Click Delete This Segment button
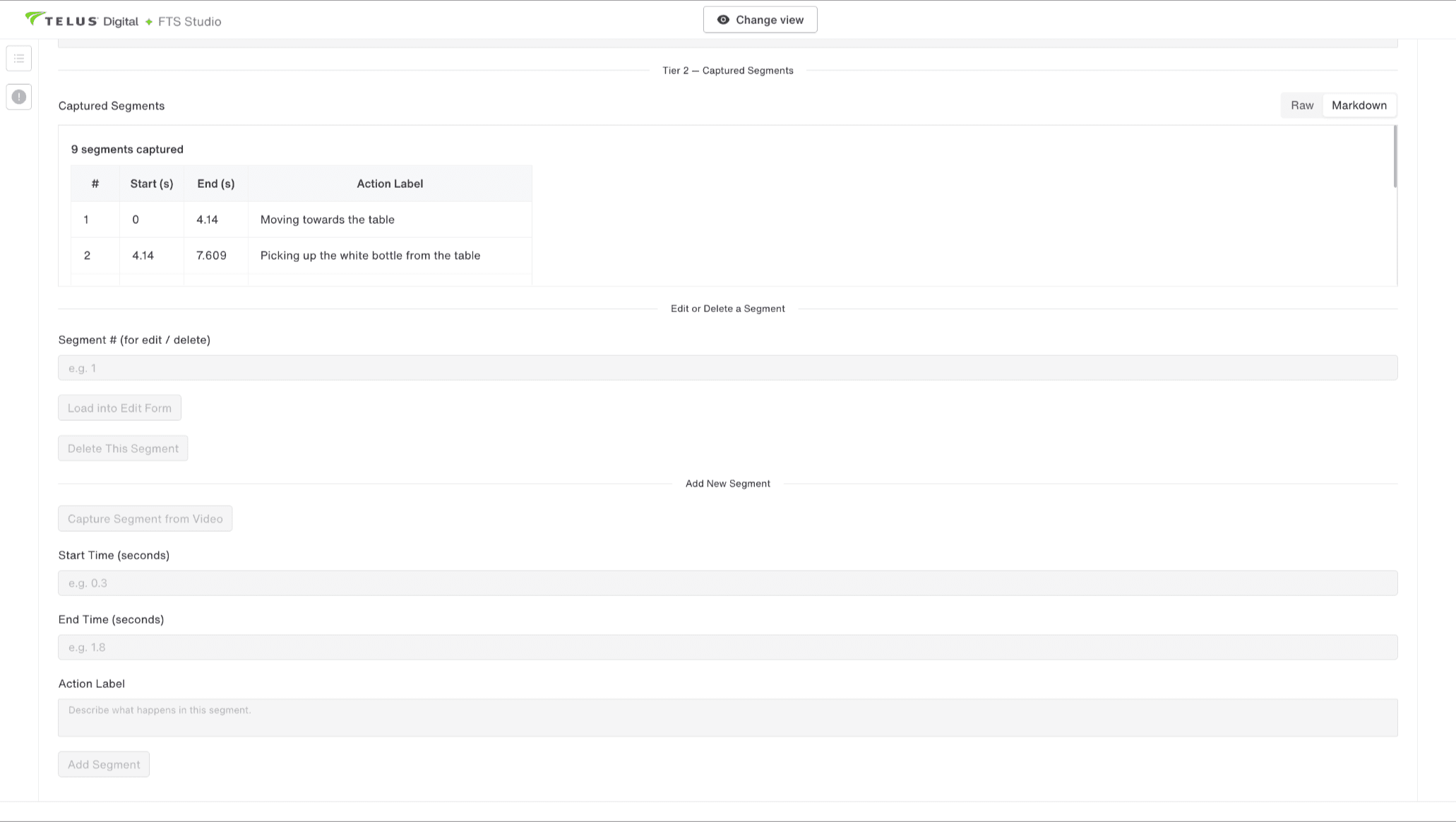The image size is (1456, 822). point(123,448)
